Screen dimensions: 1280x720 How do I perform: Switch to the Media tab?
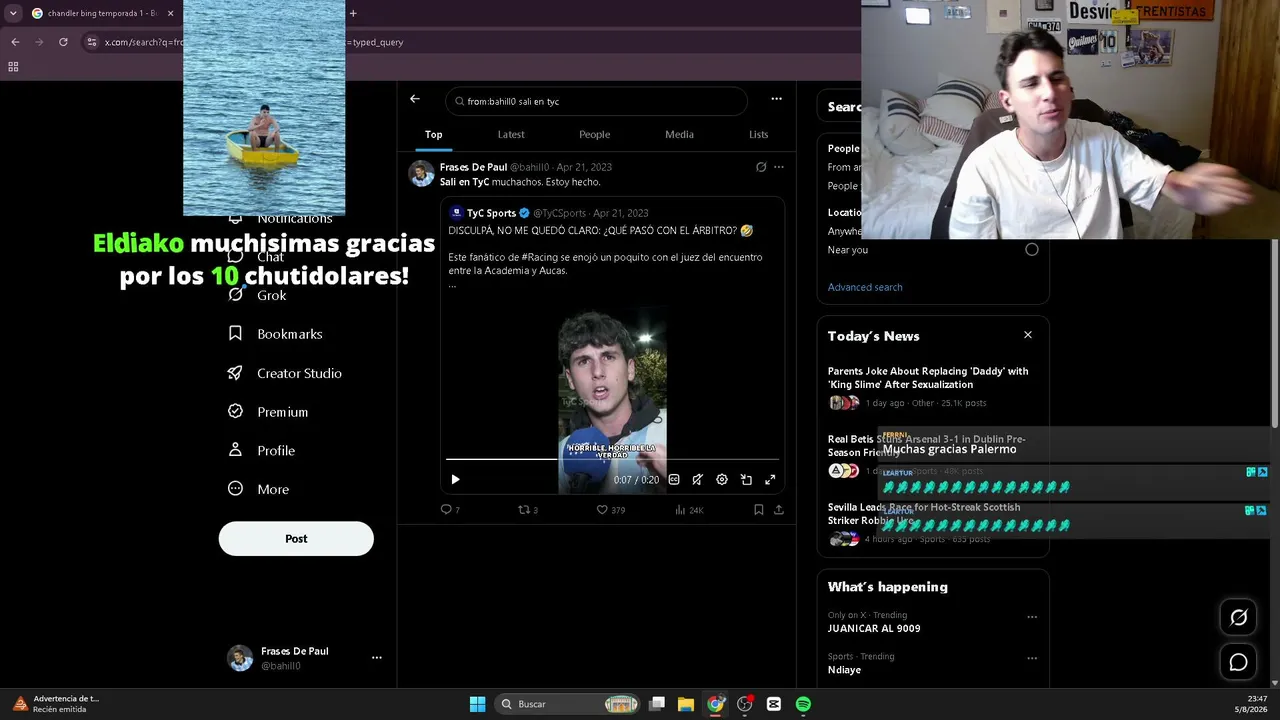tap(679, 135)
